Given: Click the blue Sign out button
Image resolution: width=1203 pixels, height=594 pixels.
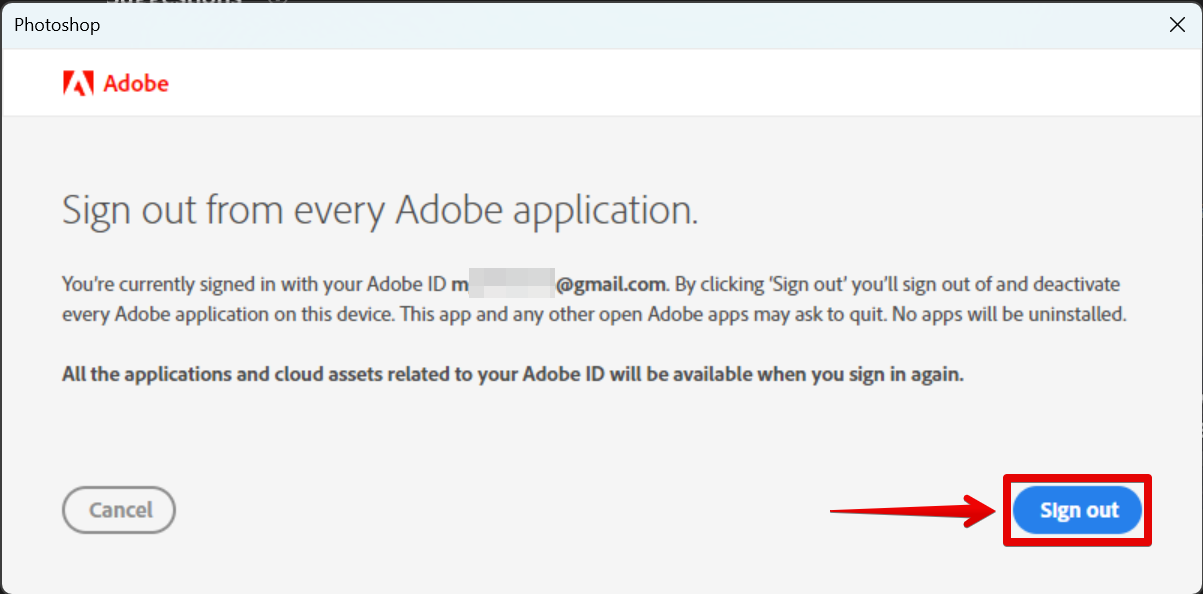Looking at the screenshot, I should (1077, 510).
